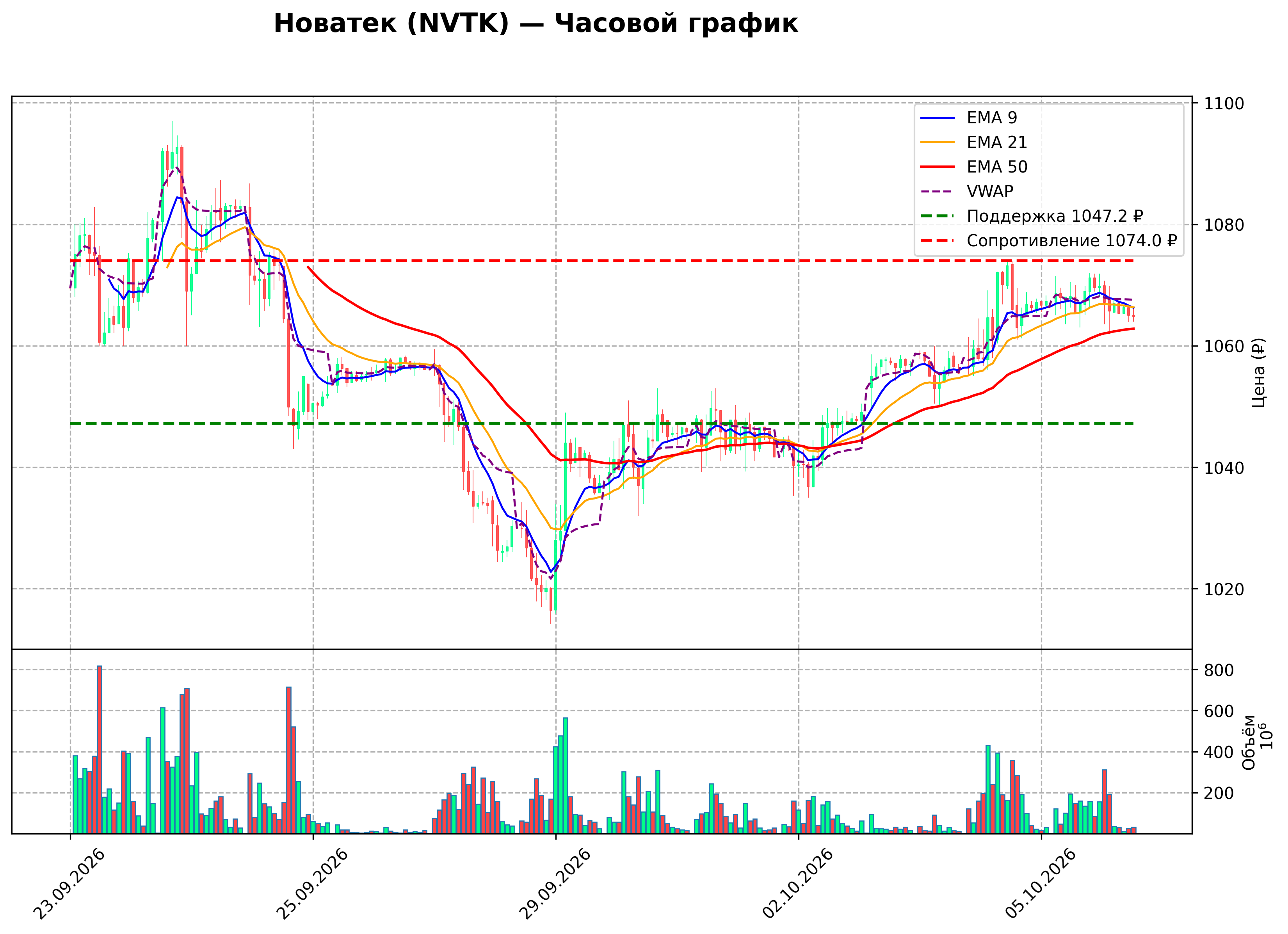
Task: Click the 'Цена (₽)' axis title
Action: tap(1258, 372)
